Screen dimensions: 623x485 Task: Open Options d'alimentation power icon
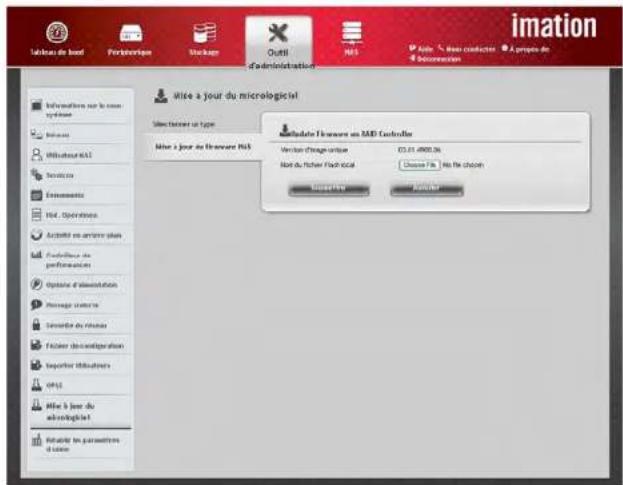(37, 284)
